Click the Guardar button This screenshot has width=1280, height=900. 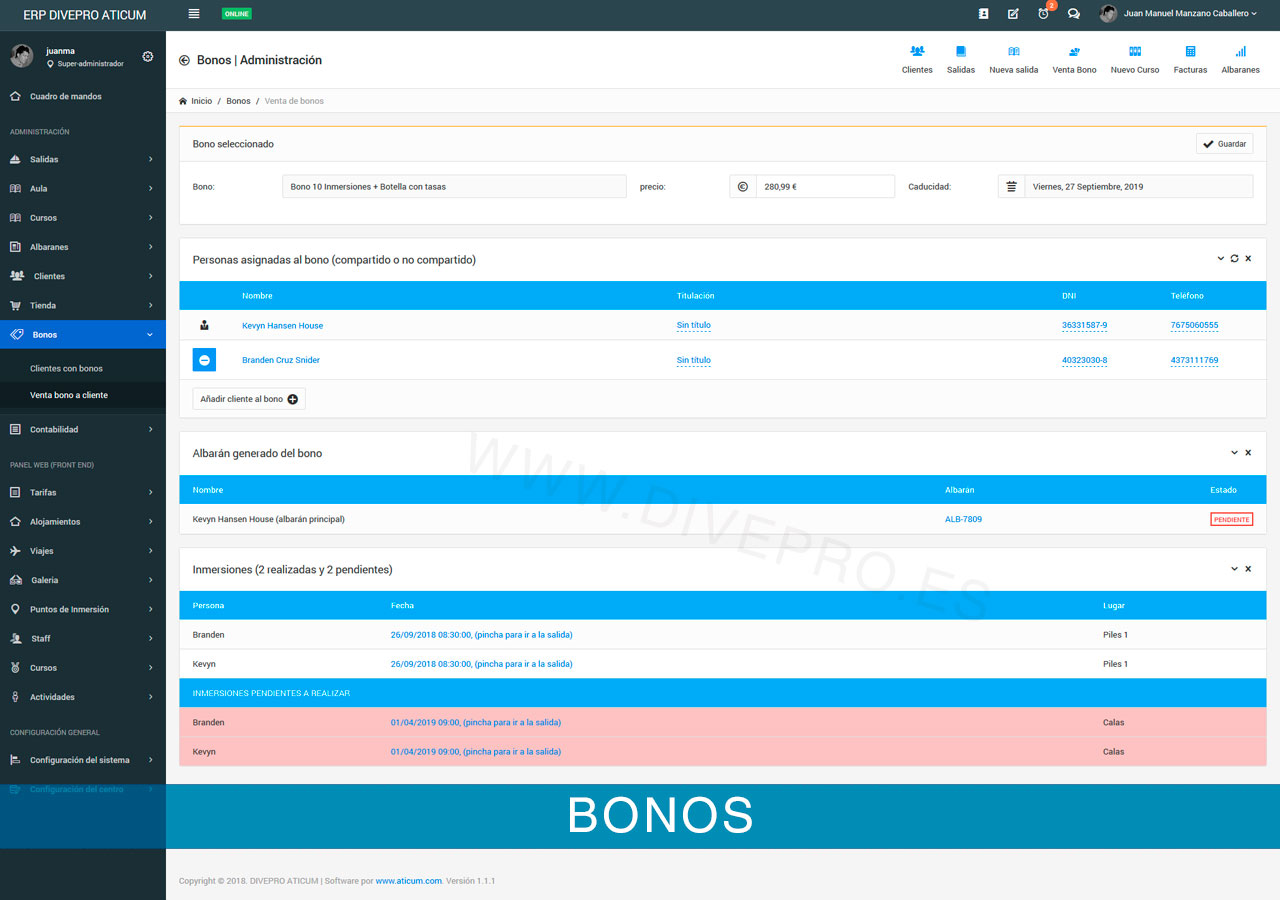point(1224,144)
